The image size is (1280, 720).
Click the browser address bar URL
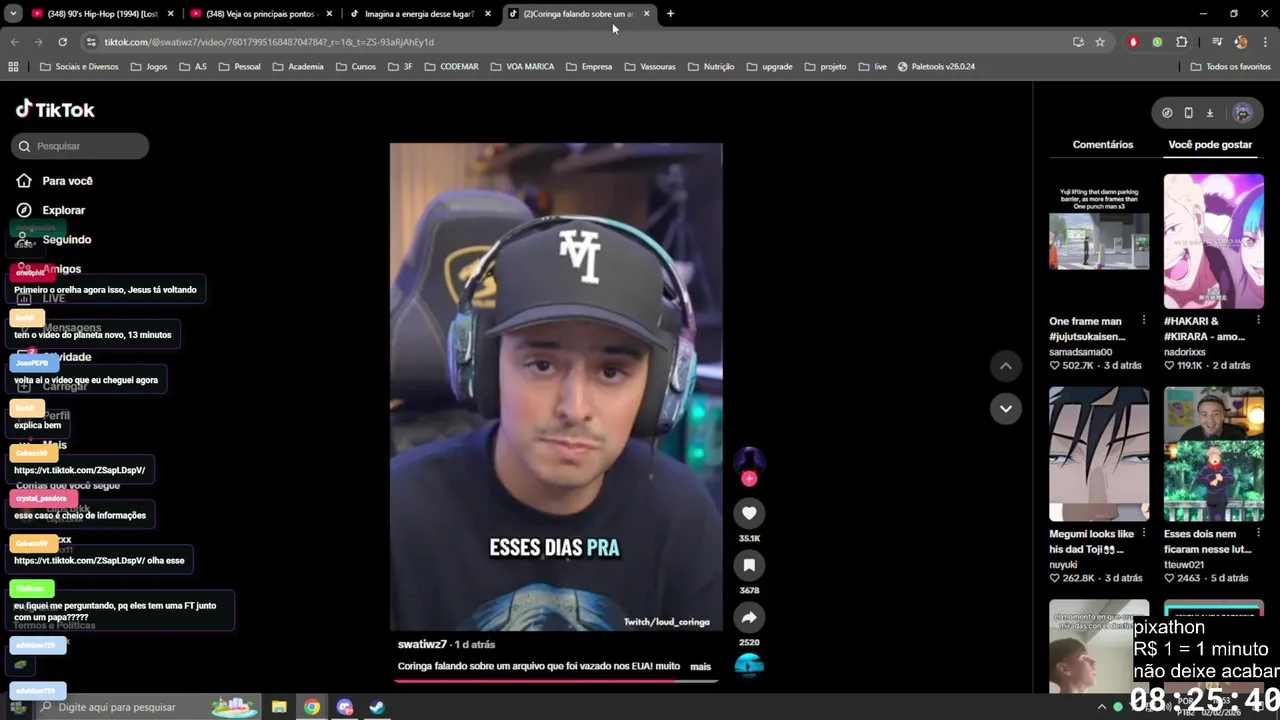(x=269, y=42)
